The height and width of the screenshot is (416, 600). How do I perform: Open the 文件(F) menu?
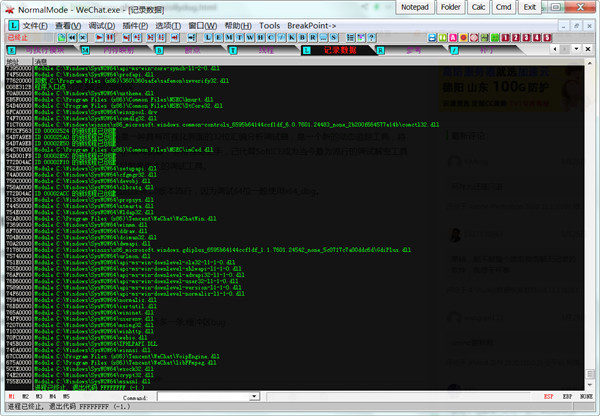[x=35, y=26]
